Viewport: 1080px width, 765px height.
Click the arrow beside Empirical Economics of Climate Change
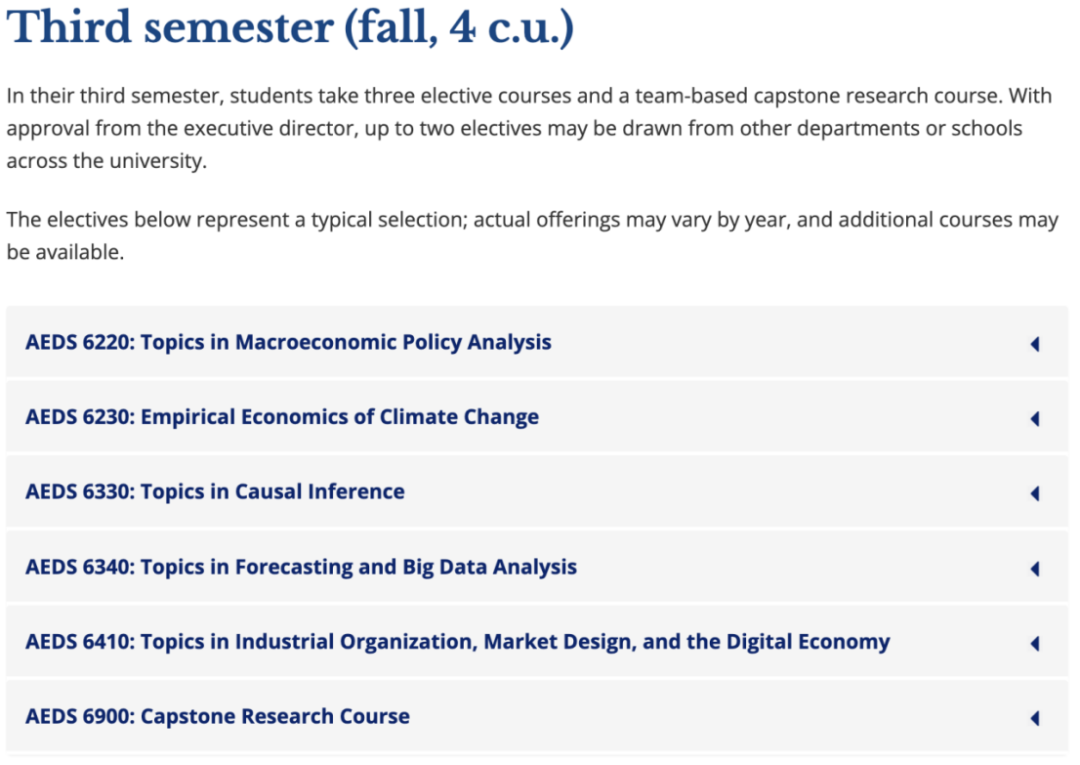click(x=1035, y=419)
